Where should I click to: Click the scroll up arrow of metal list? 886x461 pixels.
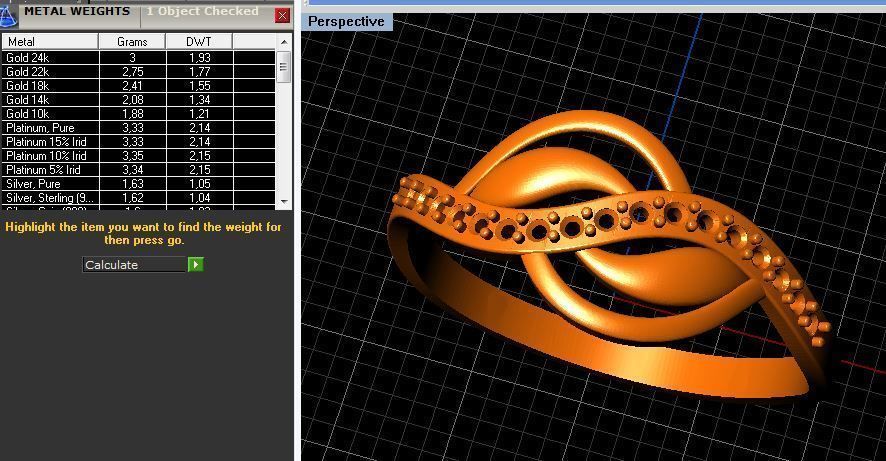click(x=284, y=42)
